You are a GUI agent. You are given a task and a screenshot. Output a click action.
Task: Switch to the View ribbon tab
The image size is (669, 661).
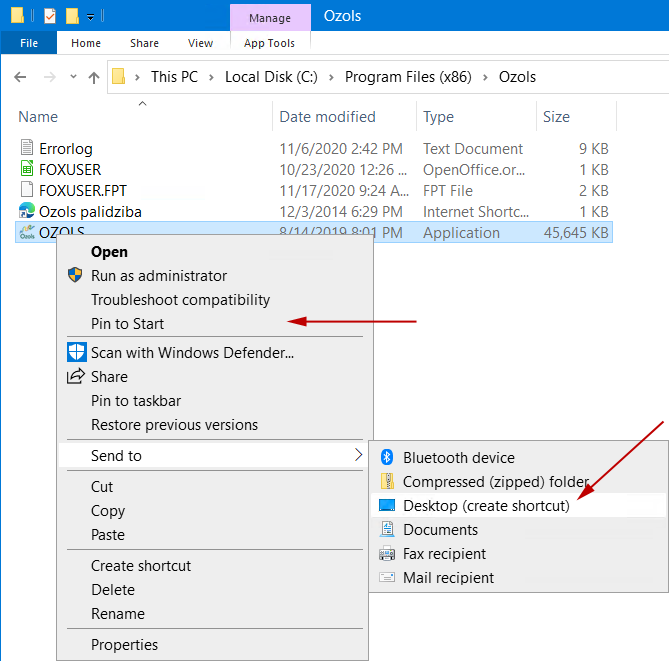(x=200, y=43)
